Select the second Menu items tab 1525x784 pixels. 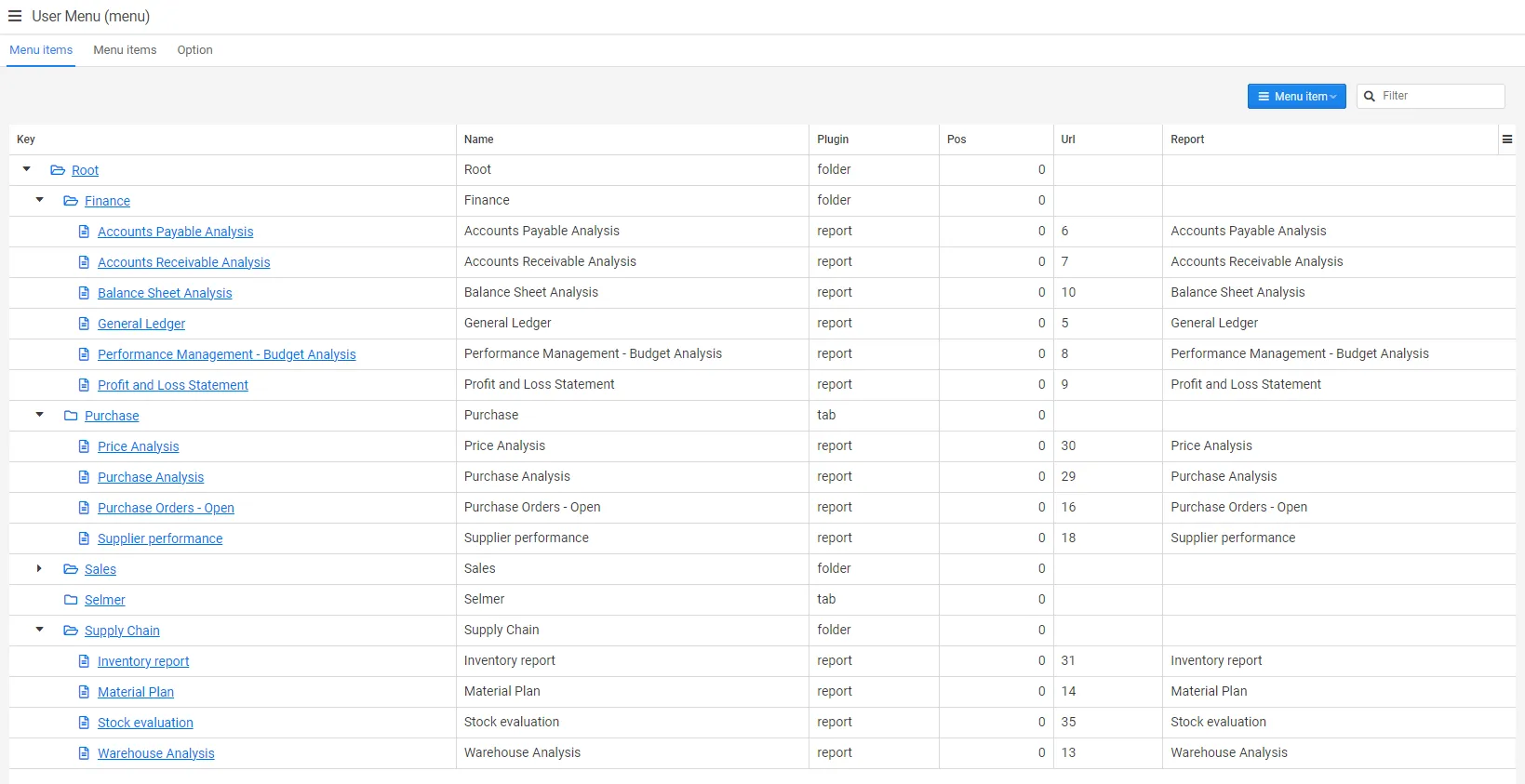click(125, 50)
